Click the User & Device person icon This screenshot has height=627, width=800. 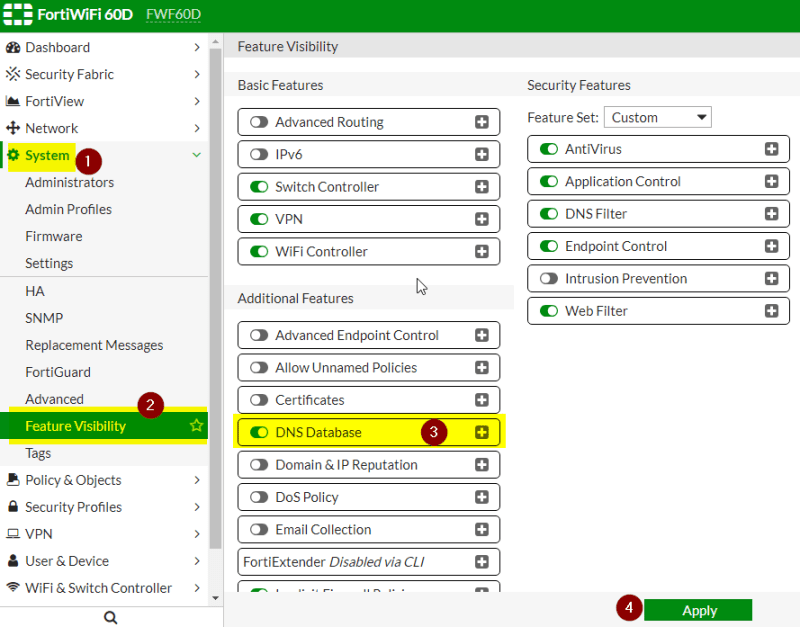tap(13, 560)
